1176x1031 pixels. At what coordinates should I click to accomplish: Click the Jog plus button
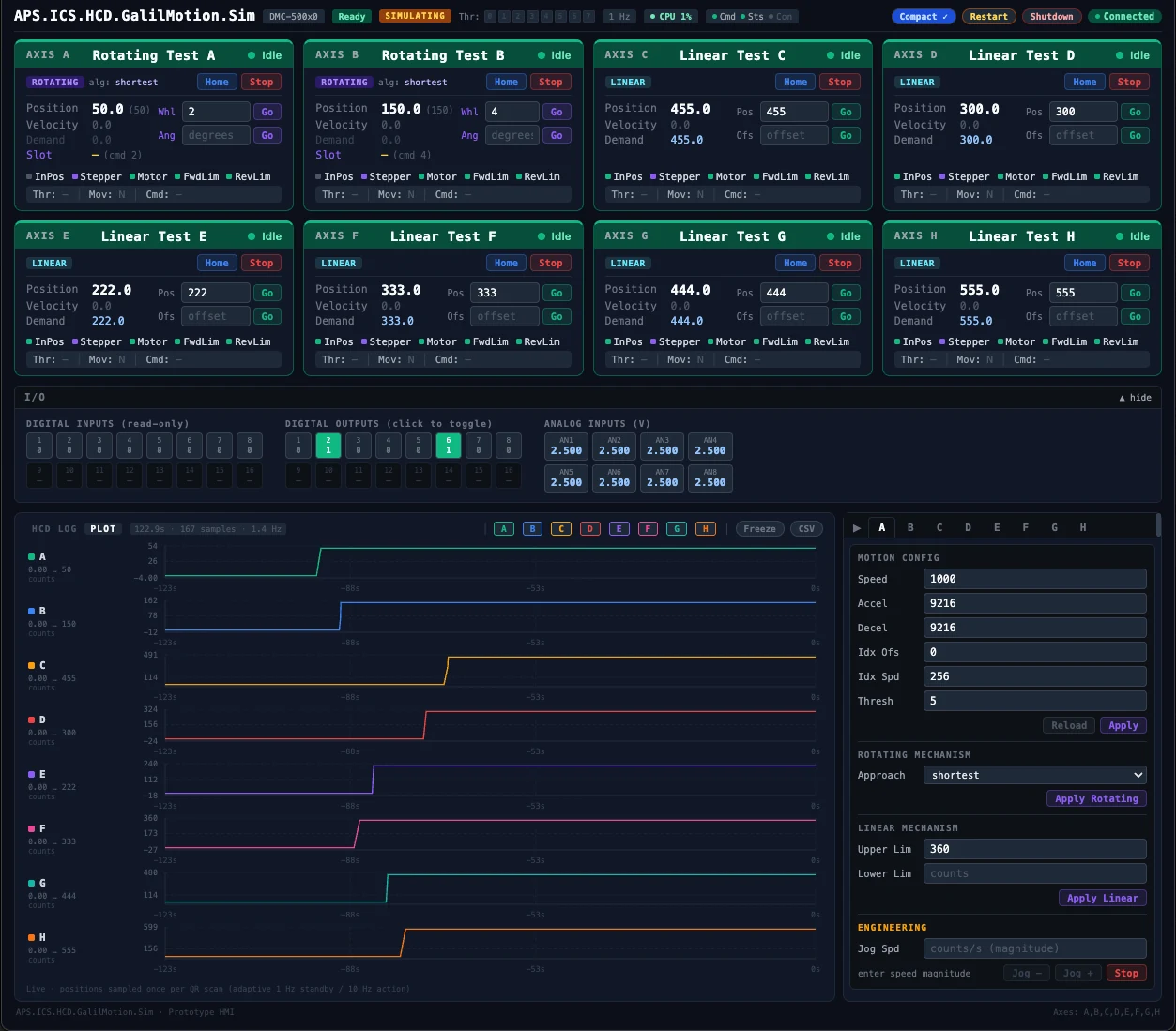[x=1077, y=973]
